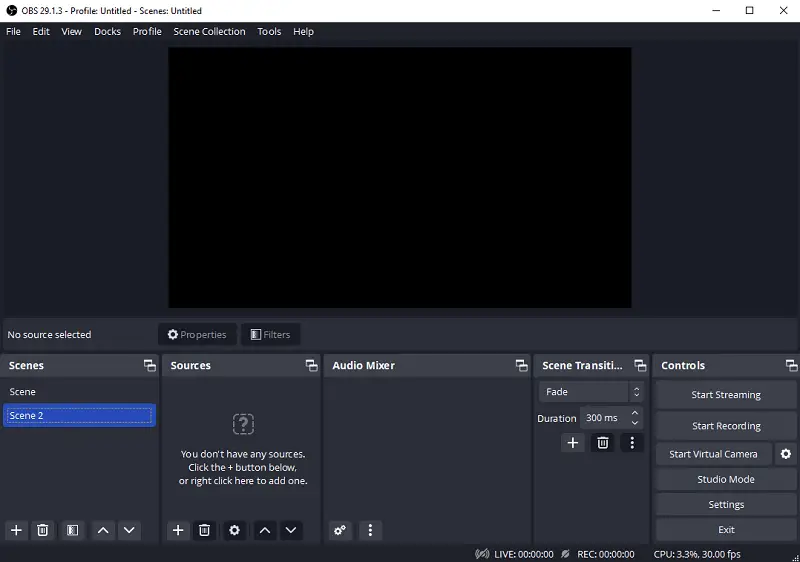Viewport: 800px width, 562px height.
Task: Click the Exit button
Action: click(x=726, y=529)
